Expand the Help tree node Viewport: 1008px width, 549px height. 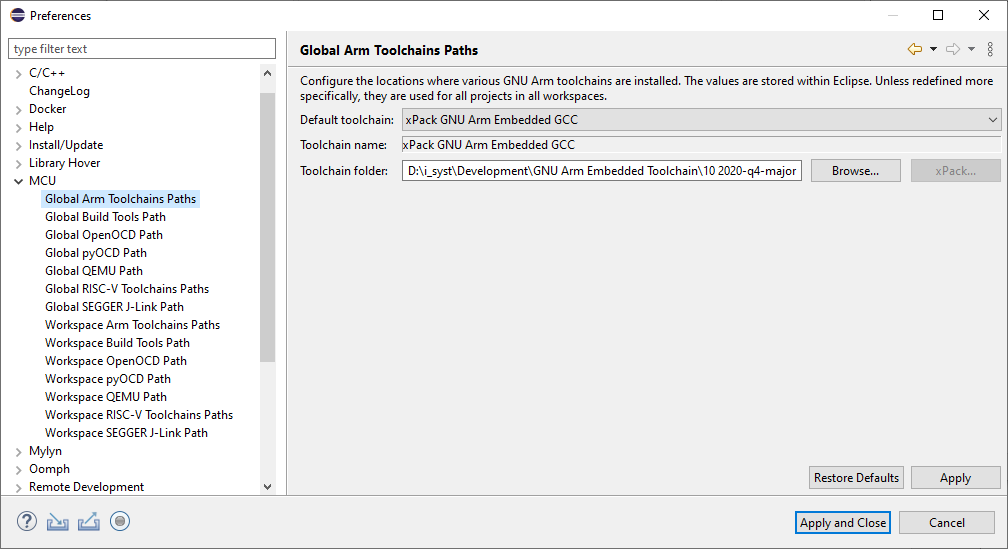click(x=19, y=127)
